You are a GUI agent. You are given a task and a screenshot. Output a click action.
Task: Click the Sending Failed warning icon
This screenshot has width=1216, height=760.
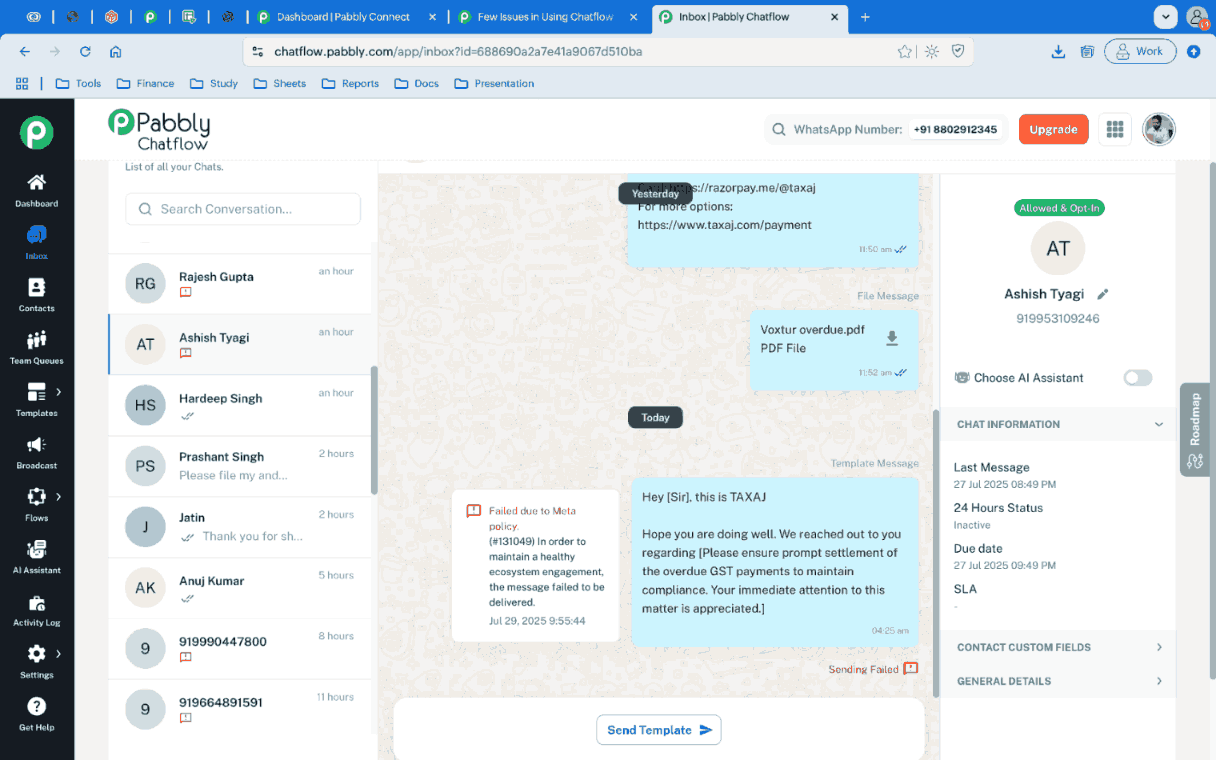pos(910,668)
